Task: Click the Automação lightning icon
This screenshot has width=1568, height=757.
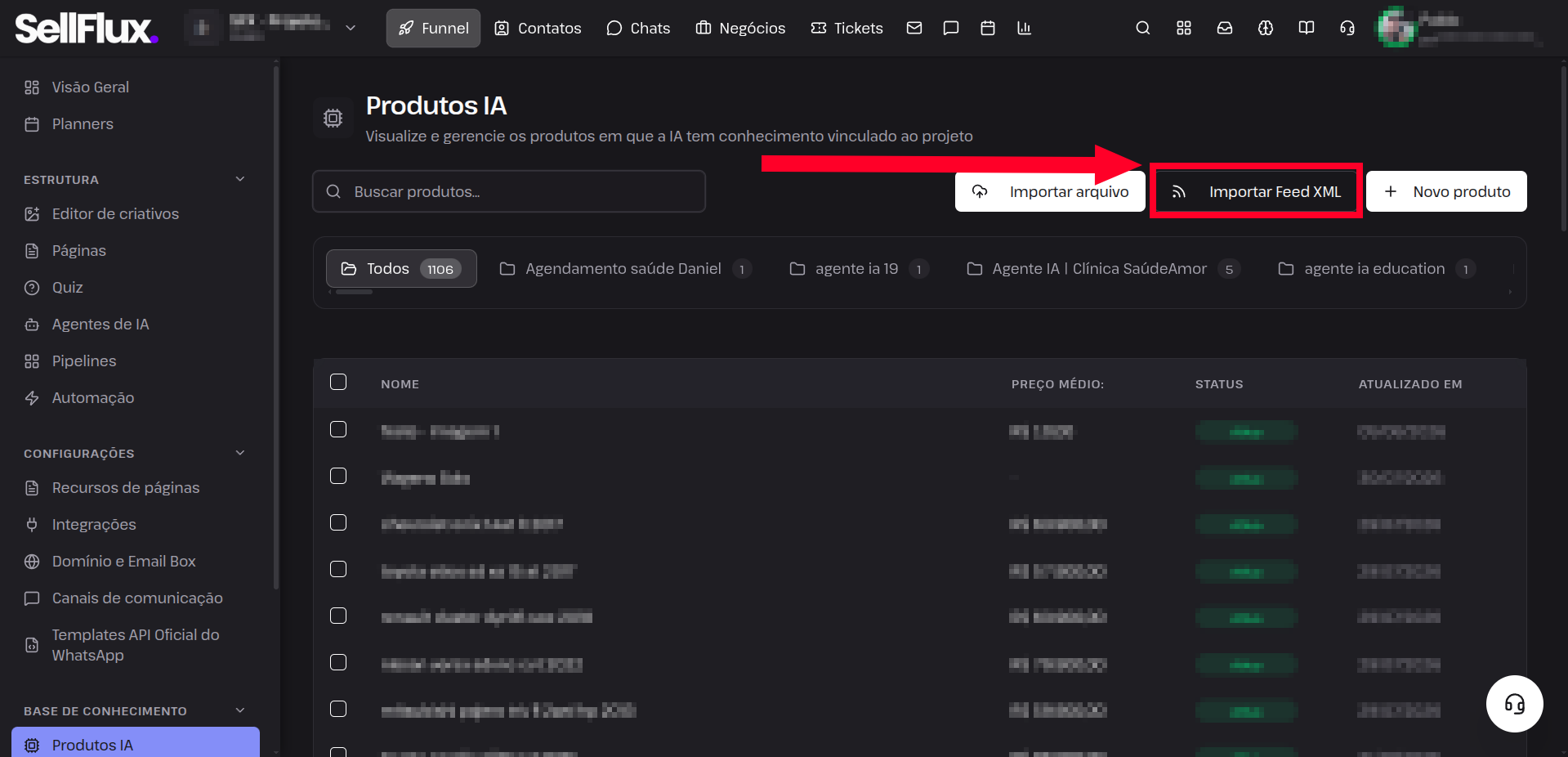Action: pyautogui.click(x=32, y=398)
